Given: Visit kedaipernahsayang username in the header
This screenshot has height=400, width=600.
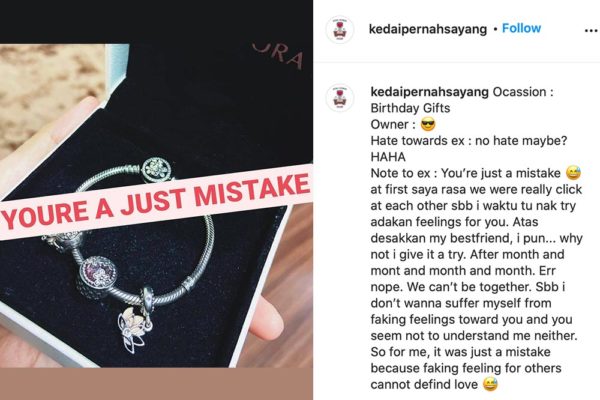Looking at the screenshot, I should tap(428, 29).
